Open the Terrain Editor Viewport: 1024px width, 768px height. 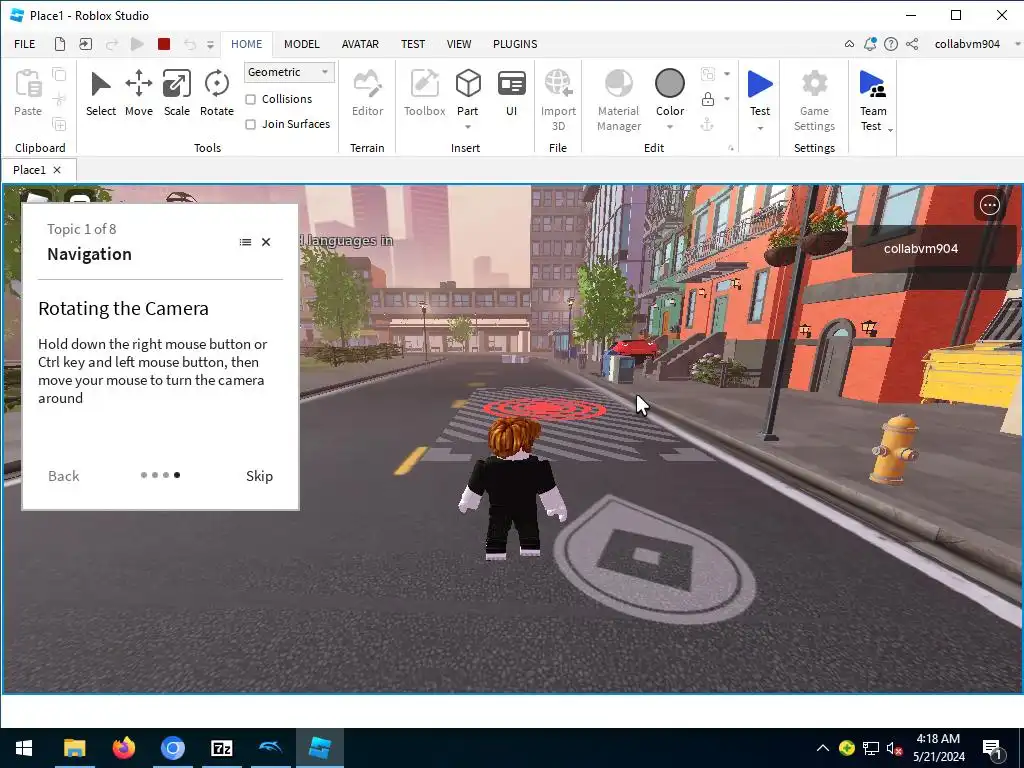coord(368,94)
